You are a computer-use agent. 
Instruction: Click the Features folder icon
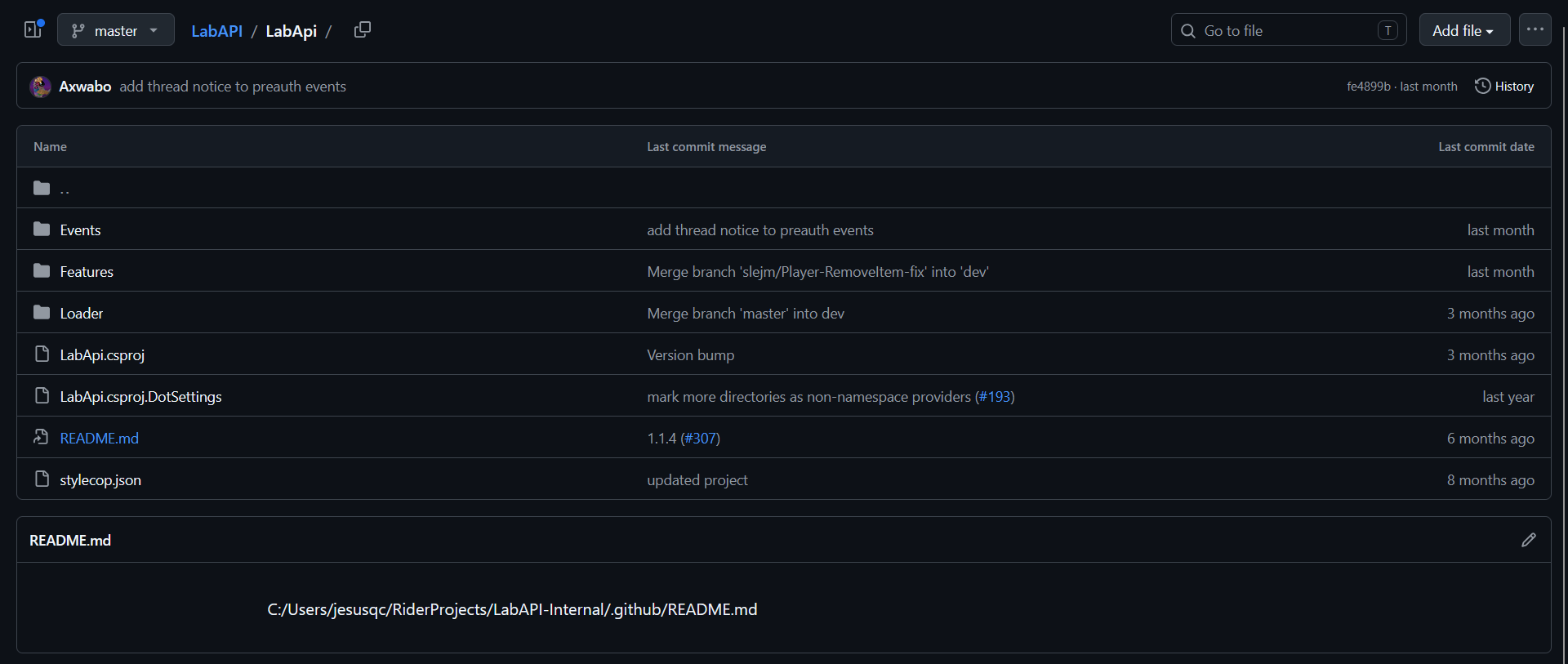tap(42, 271)
